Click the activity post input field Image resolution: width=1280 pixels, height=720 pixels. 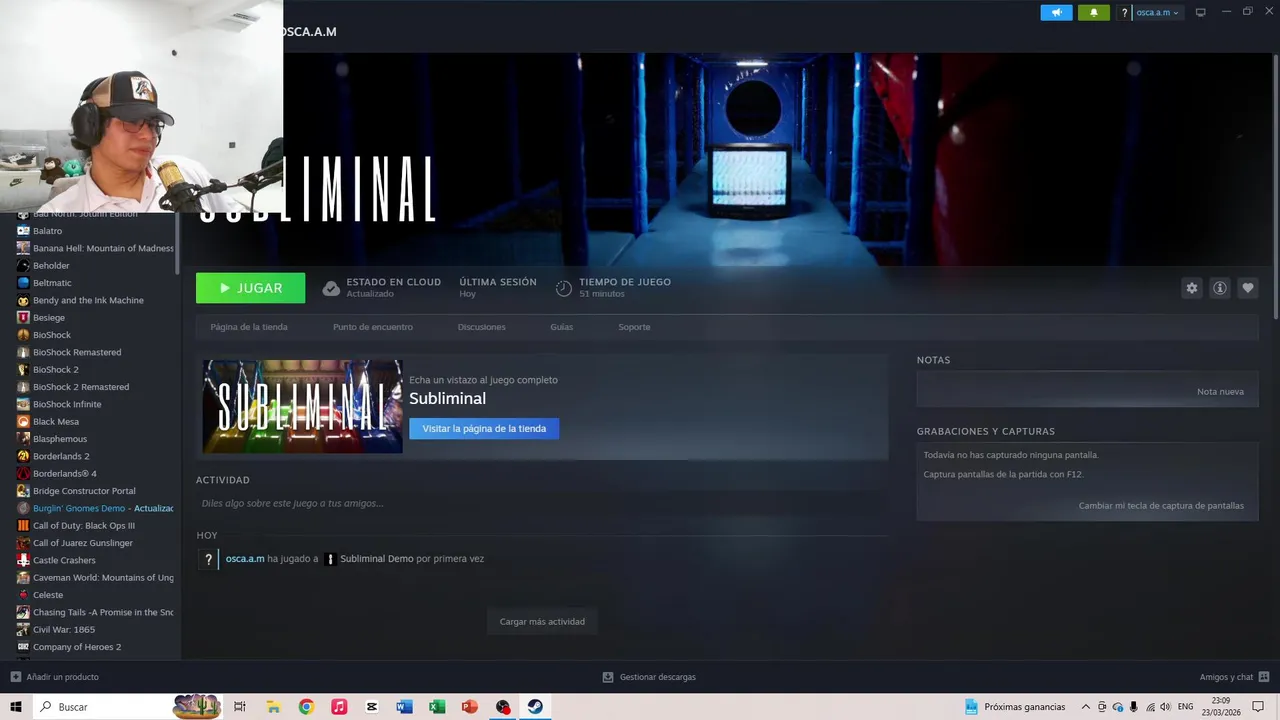point(542,503)
